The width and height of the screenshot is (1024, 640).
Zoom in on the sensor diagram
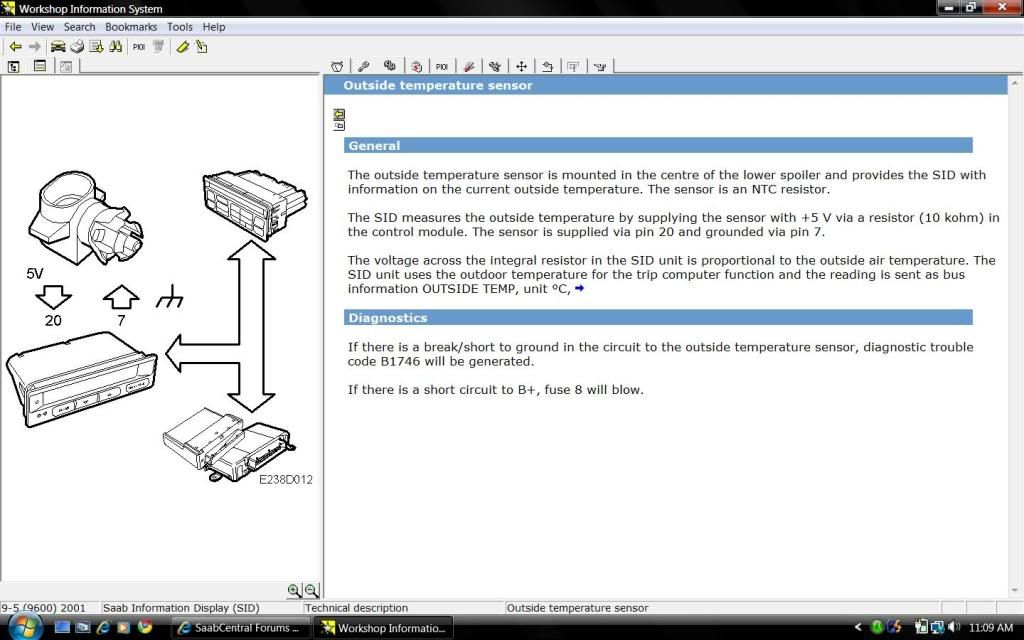(295, 590)
